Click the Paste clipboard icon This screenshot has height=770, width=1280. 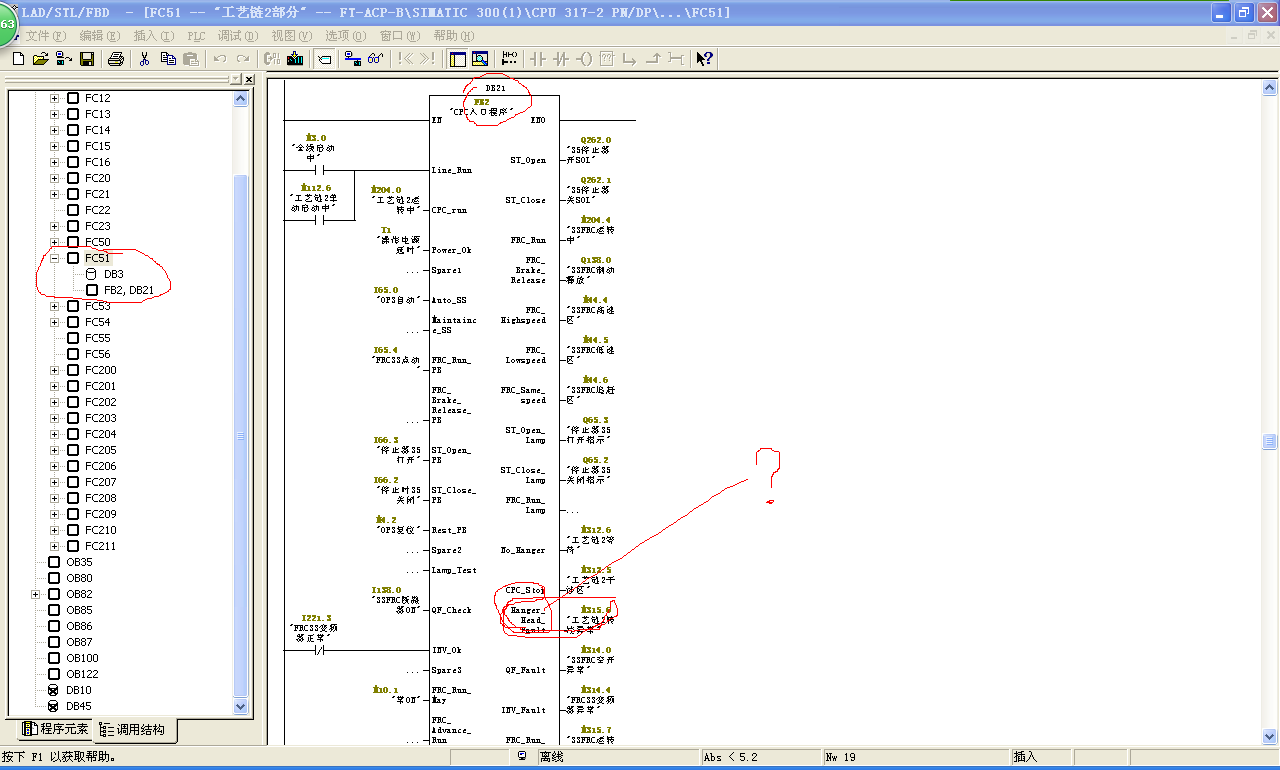(191, 59)
